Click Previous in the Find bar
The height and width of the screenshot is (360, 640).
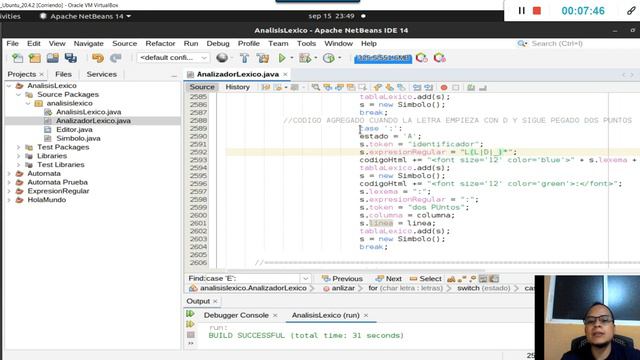tap(342, 279)
